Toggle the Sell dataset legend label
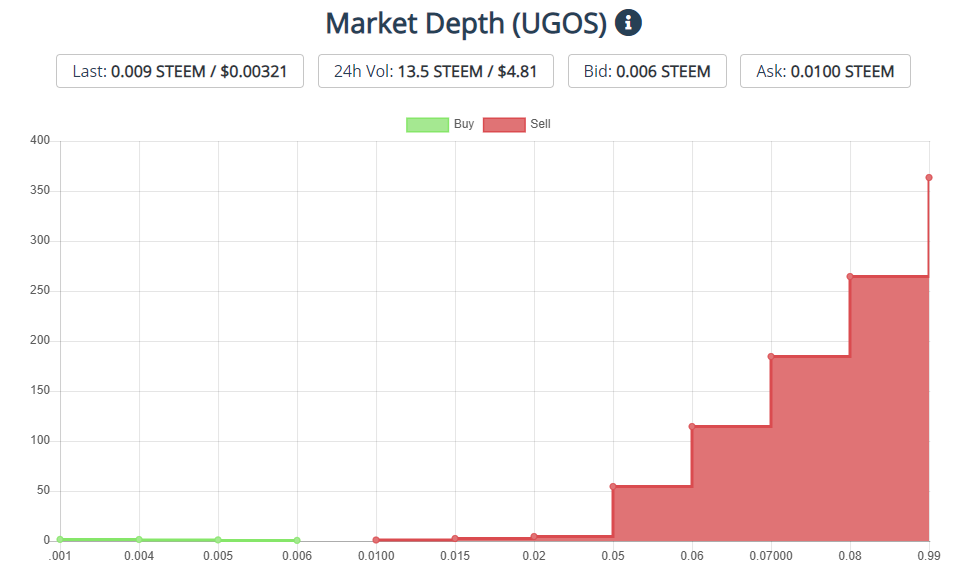956x581 pixels. pos(540,124)
